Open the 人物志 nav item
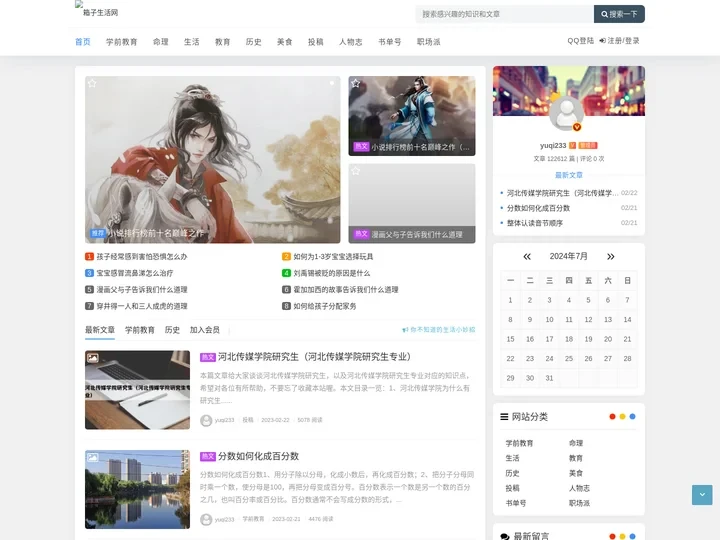The width and height of the screenshot is (720, 540). pyautogui.click(x=351, y=42)
